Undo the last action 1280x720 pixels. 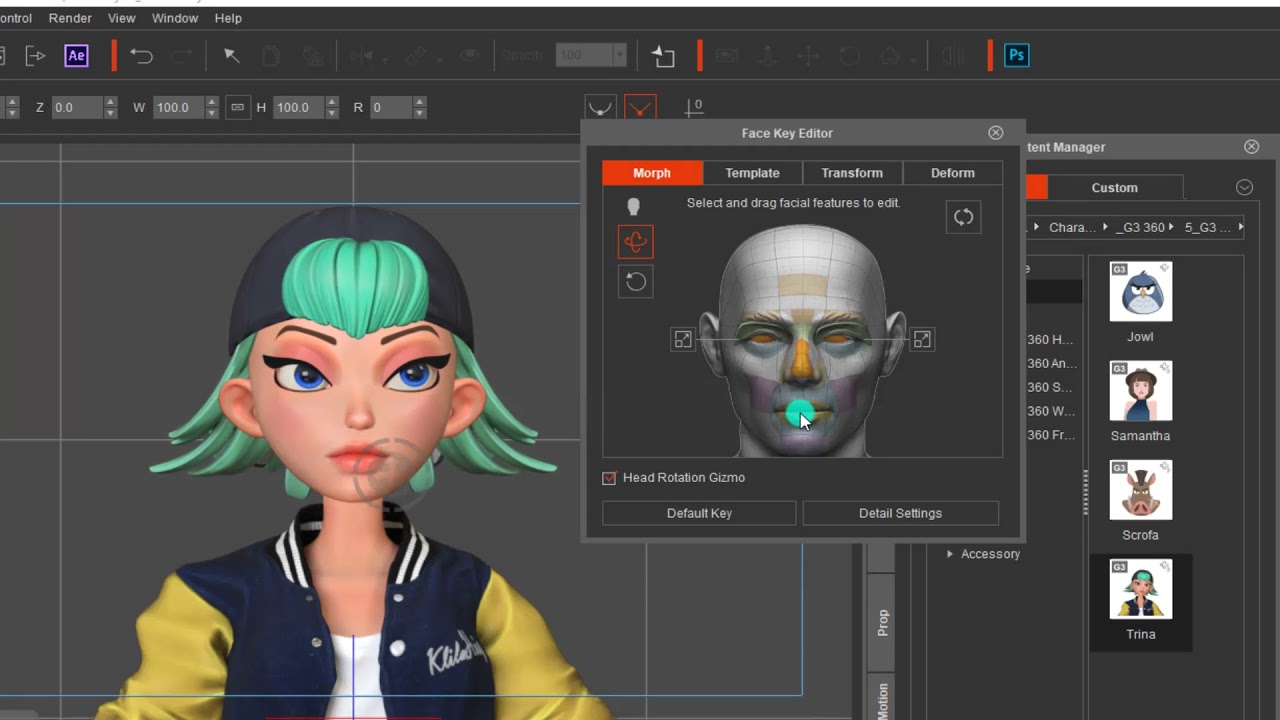(x=141, y=56)
